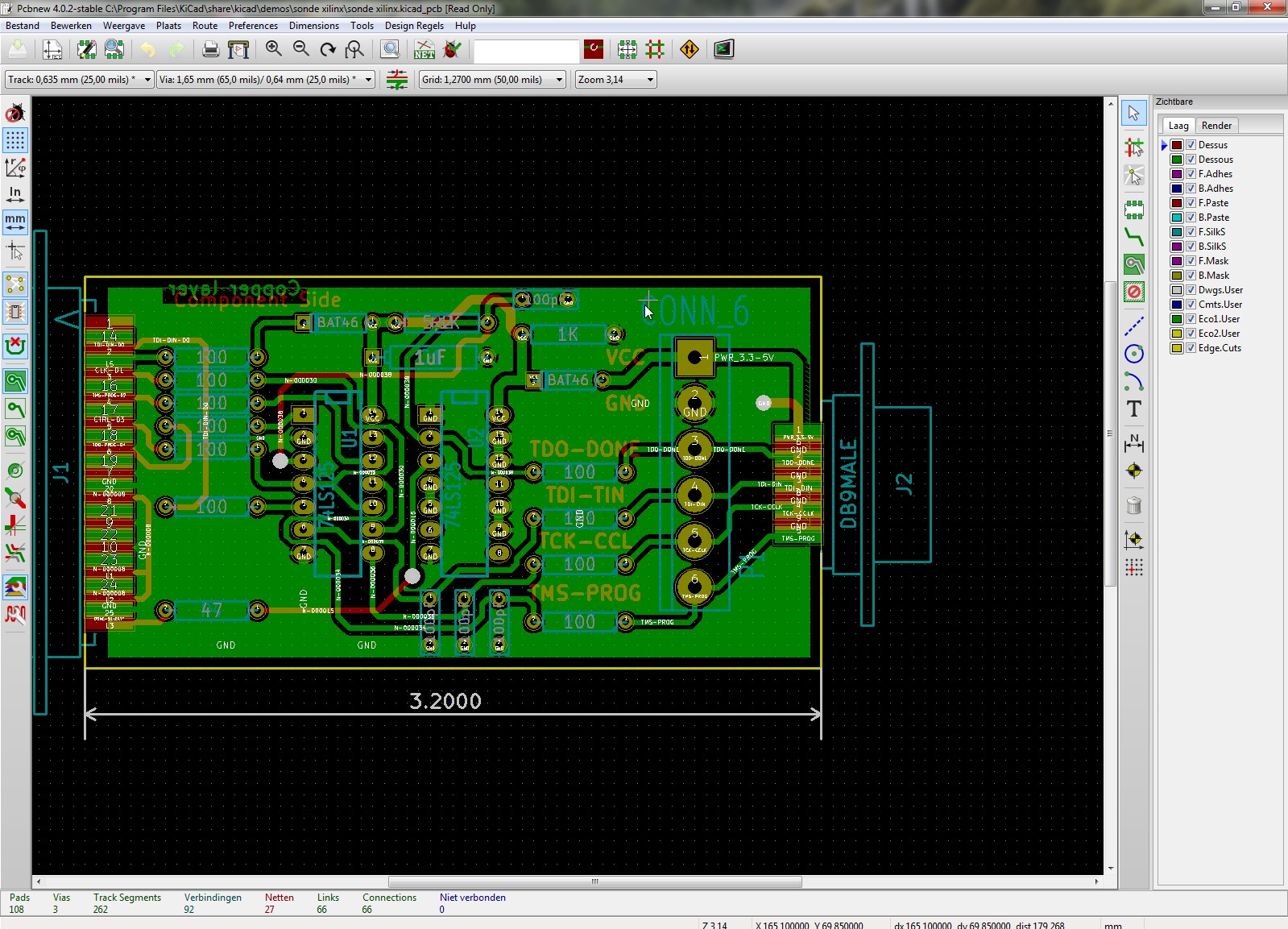
Task: Select display local ratsnest tool
Action: coord(1134,175)
